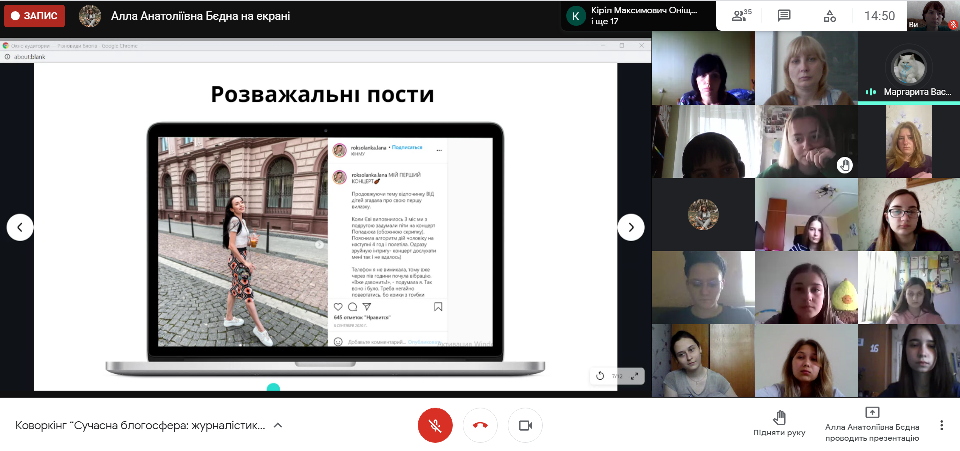Select the Маргарита Вас… tile with cat avatar
The height and width of the screenshot is (451, 960).
pyautogui.click(x=909, y=67)
